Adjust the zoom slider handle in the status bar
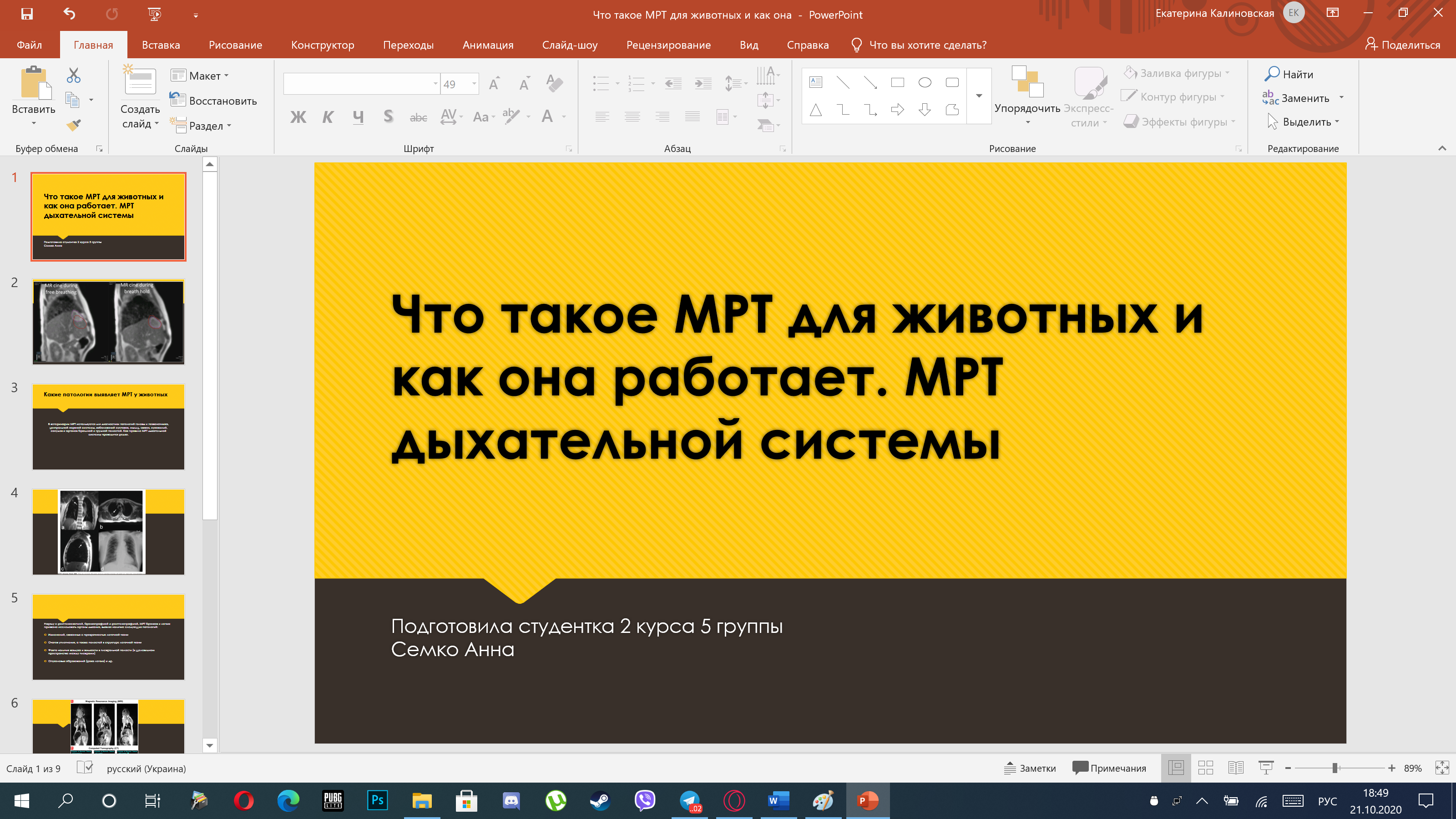1456x819 pixels. point(1335,768)
